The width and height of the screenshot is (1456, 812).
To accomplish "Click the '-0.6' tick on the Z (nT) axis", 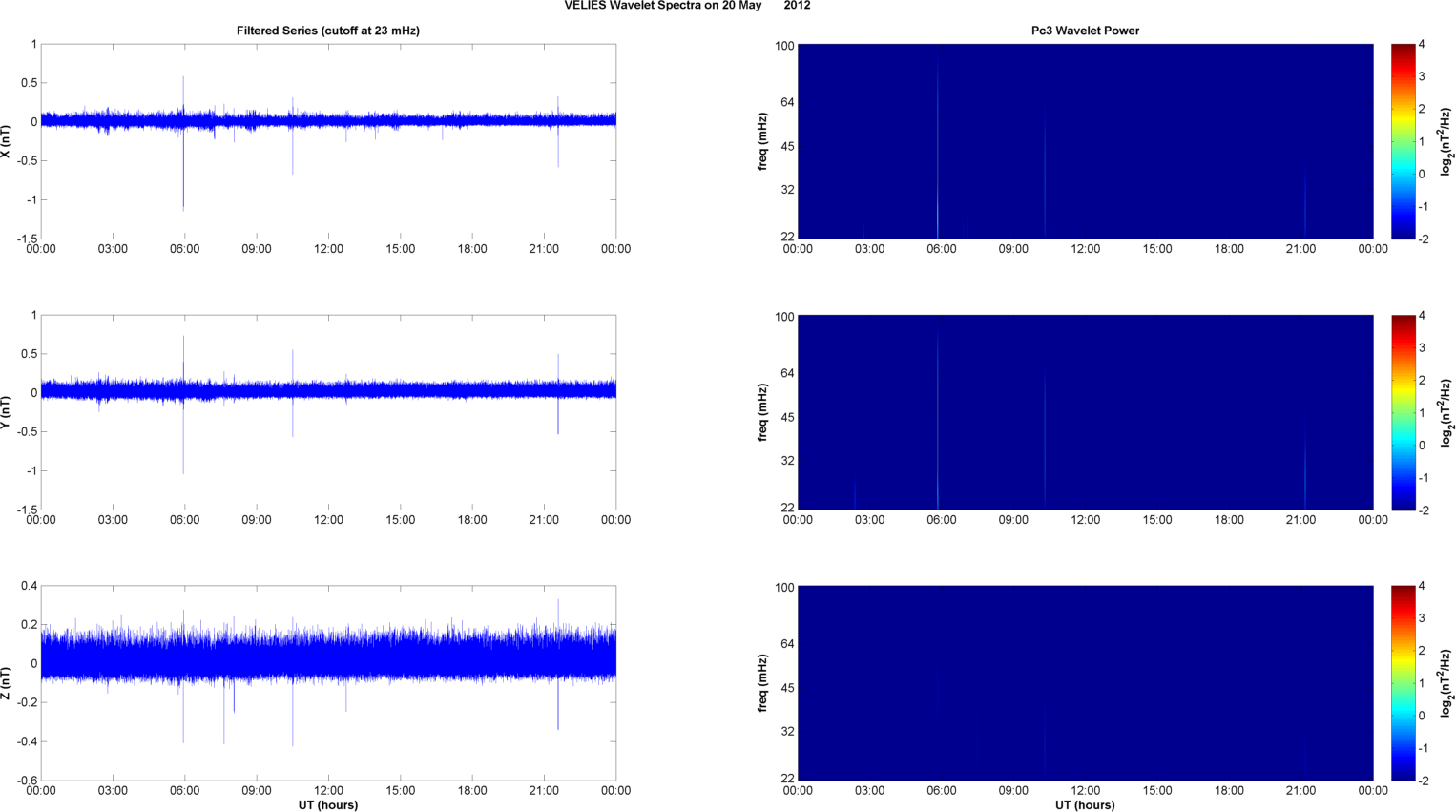I will pos(27,781).
